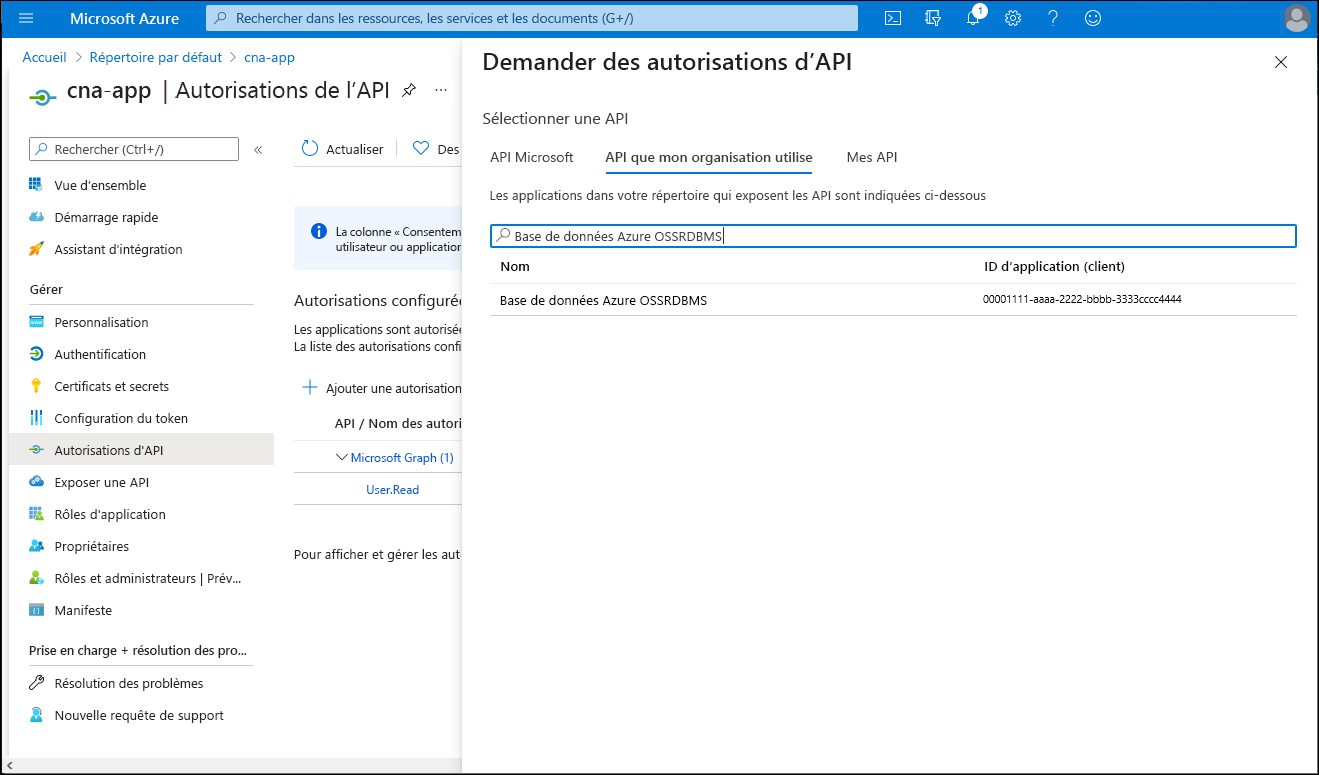Click the plus icon for Ajouter une autorisation
The height and width of the screenshot is (775, 1319).
pos(310,388)
